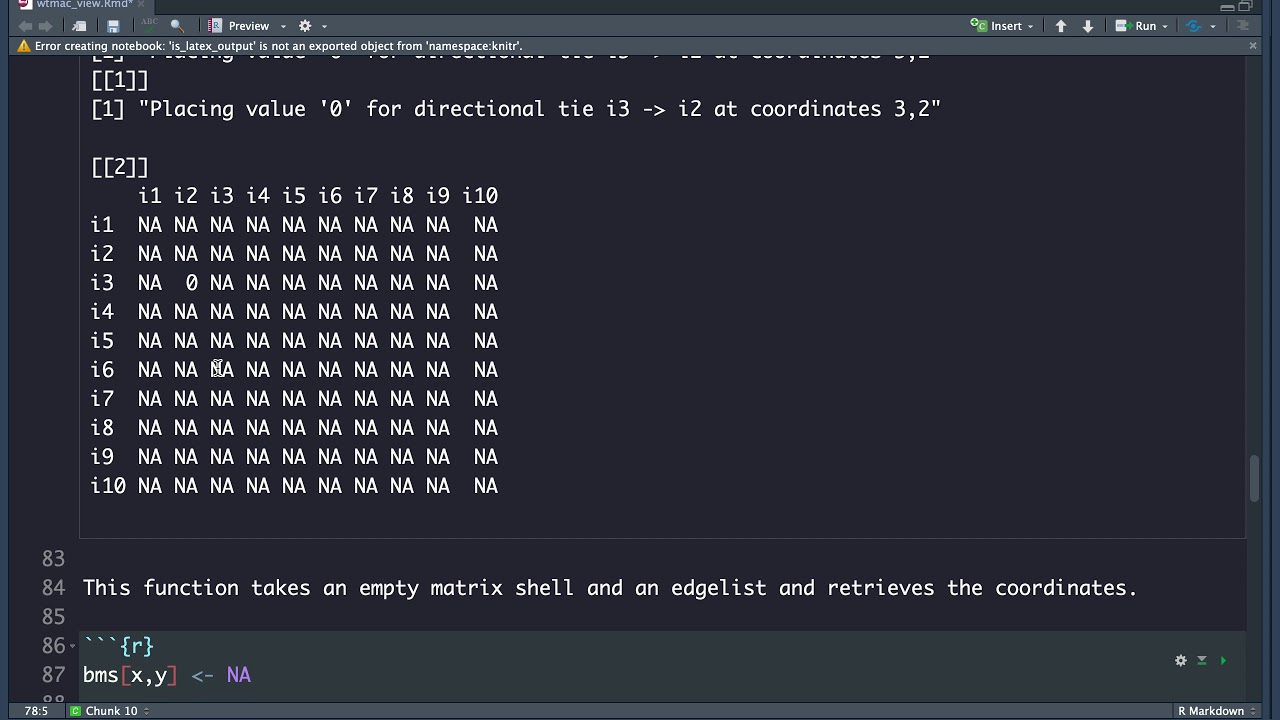This screenshot has height=720, width=1280.
Task: Maximize the source pane
Action: 1245,6
